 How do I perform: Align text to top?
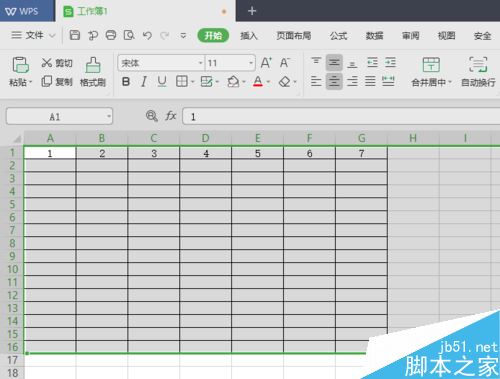(316, 62)
